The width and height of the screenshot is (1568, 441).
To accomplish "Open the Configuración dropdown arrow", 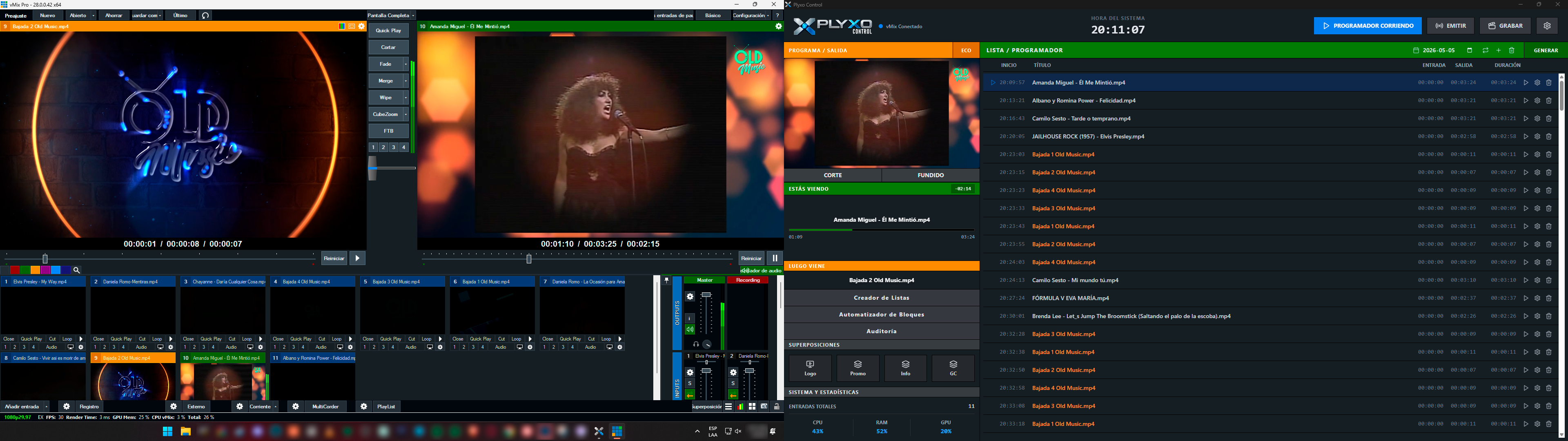I will (768, 15).
